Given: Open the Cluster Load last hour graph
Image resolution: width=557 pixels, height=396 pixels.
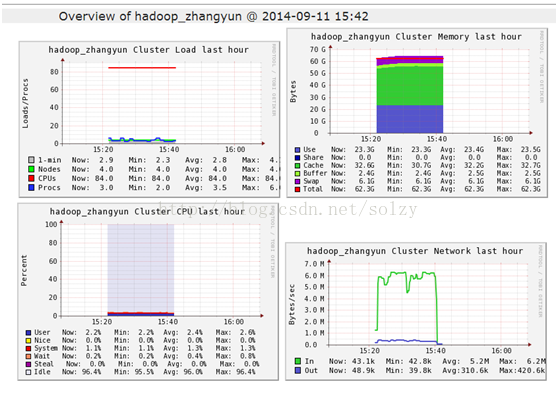Looking at the screenshot, I should pyautogui.click(x=149, y=119).
